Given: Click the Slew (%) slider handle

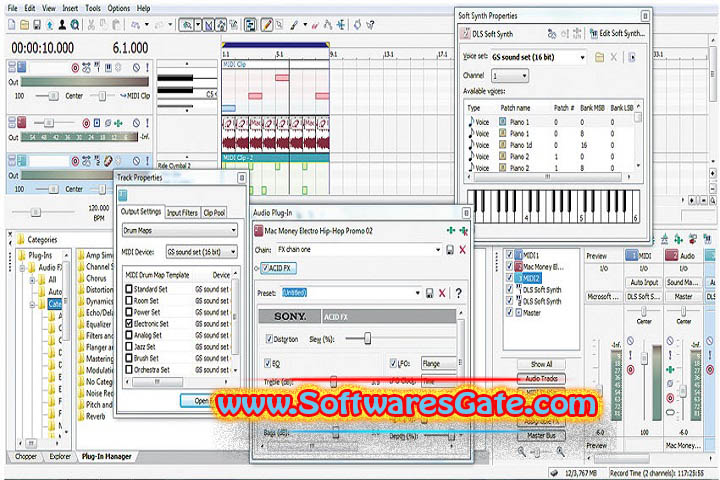Looking at the screenshot, I should point(367,339).
